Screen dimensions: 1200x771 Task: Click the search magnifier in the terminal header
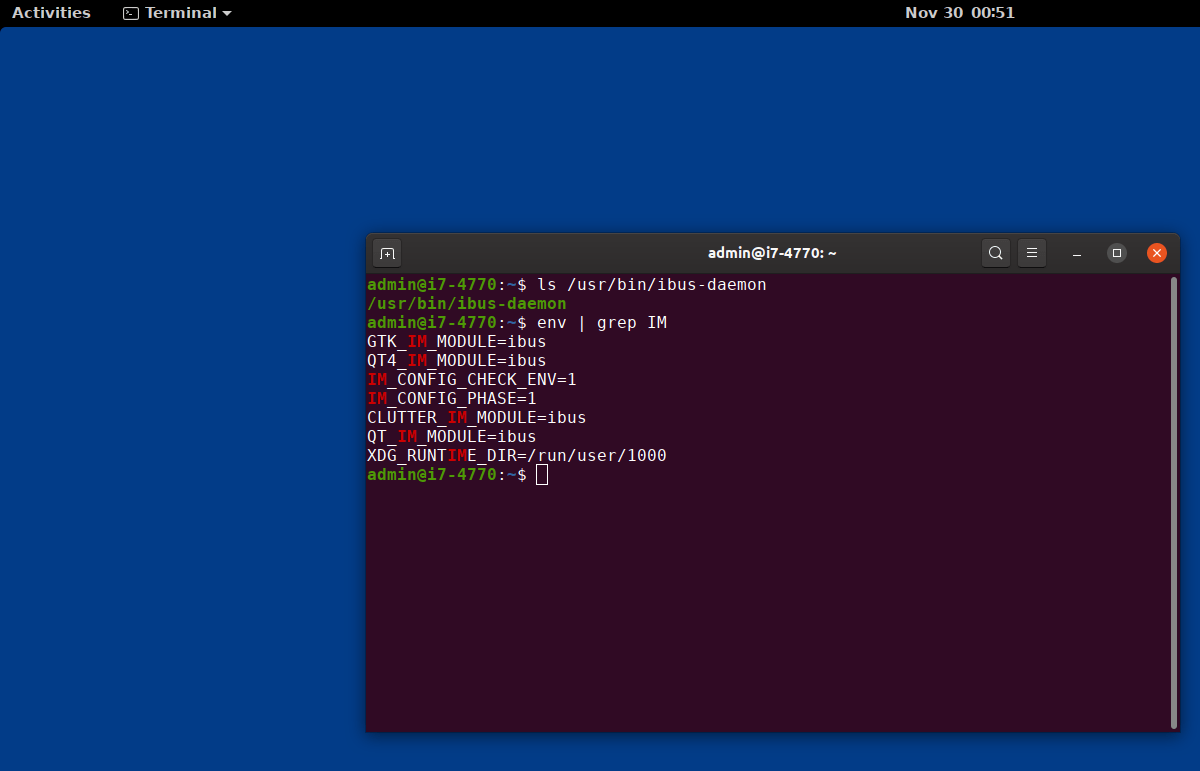pyautogui.click(x=996, y=253)
